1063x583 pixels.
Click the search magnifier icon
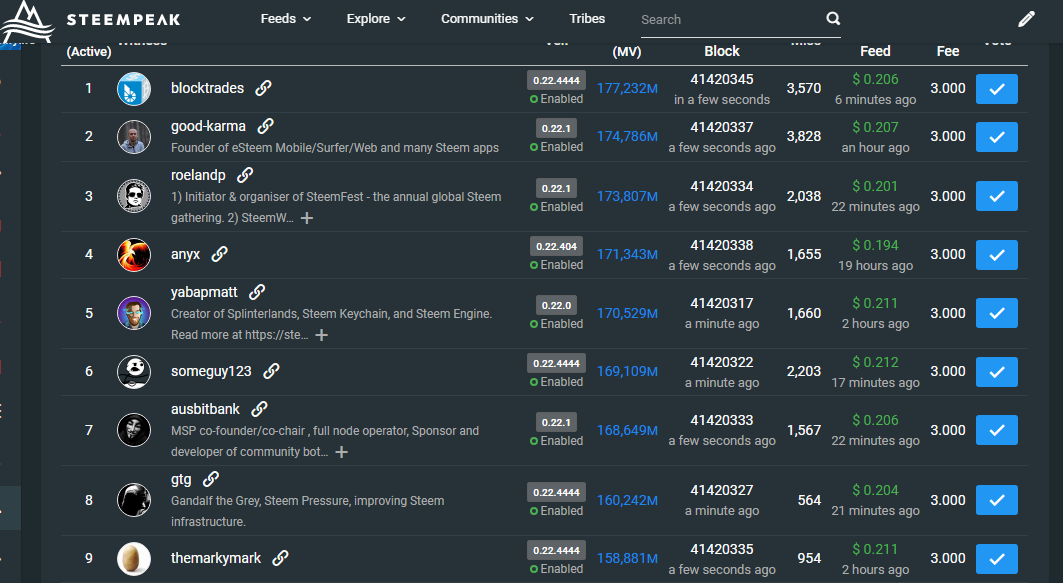click(x=833, y=19)
